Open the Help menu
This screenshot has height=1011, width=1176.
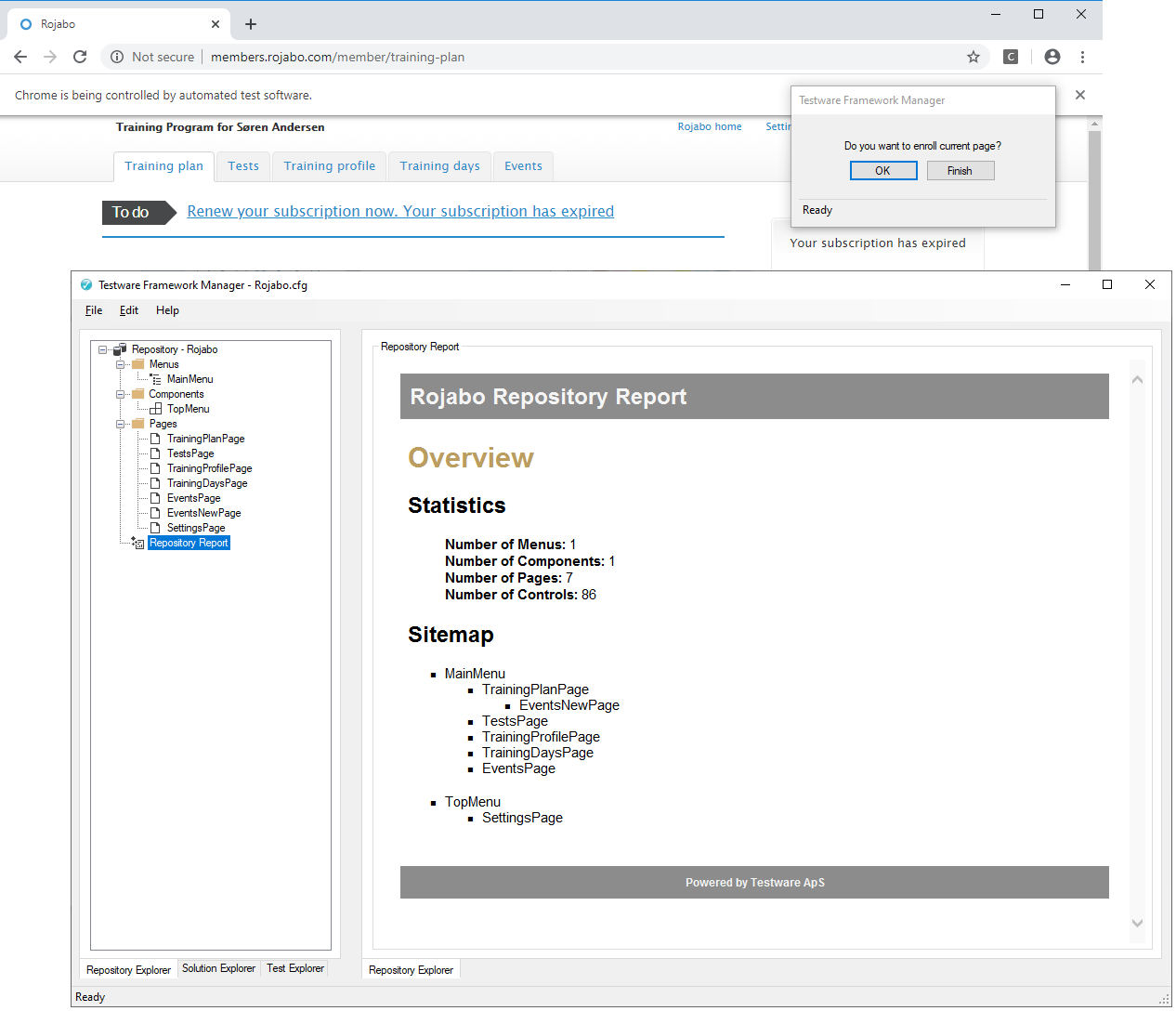(167, 310)
